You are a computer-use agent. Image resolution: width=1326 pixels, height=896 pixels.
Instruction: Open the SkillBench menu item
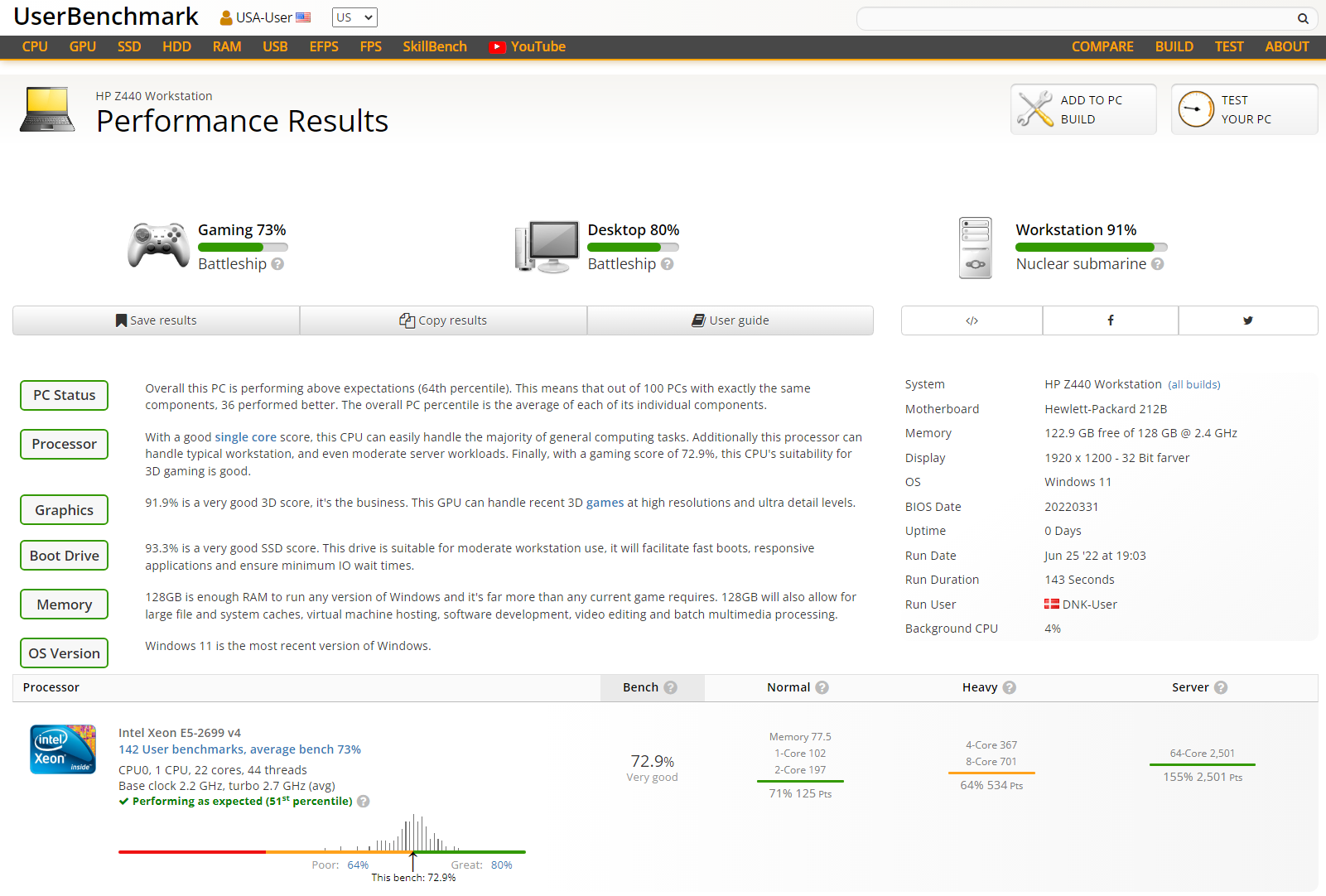click(x=434, y=47)
